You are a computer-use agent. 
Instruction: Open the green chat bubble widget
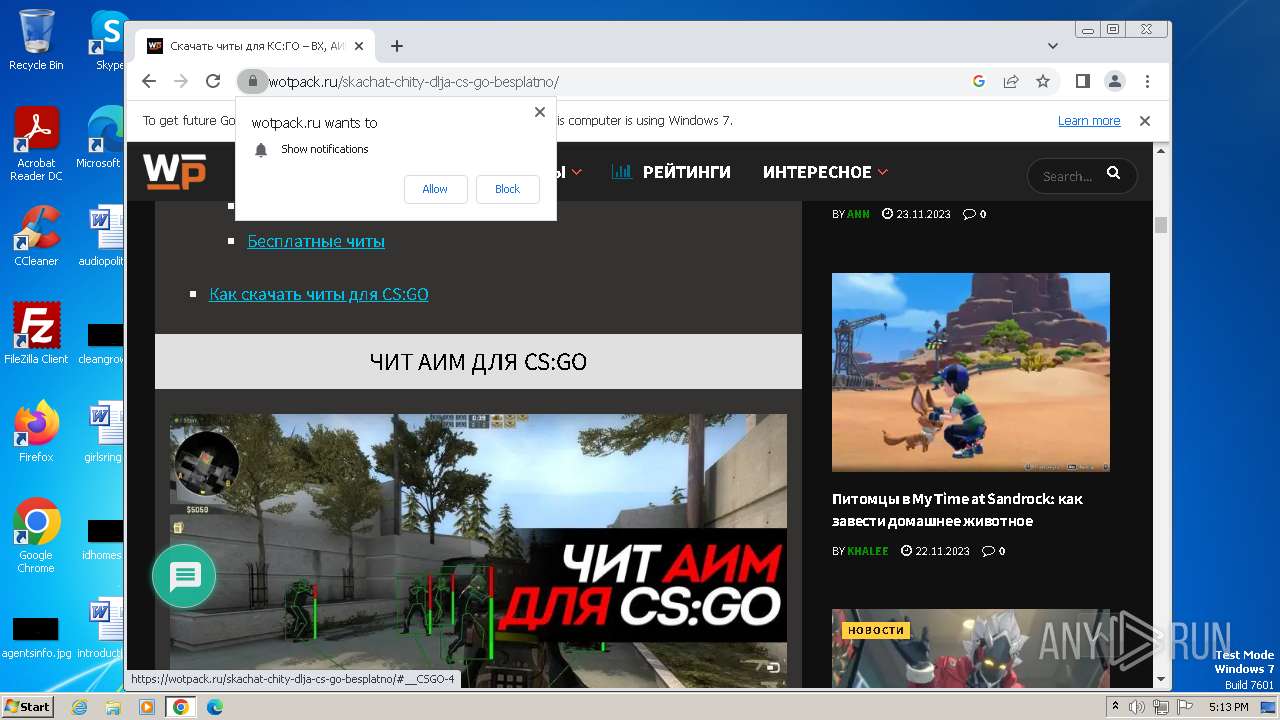(x=184, y=576)
